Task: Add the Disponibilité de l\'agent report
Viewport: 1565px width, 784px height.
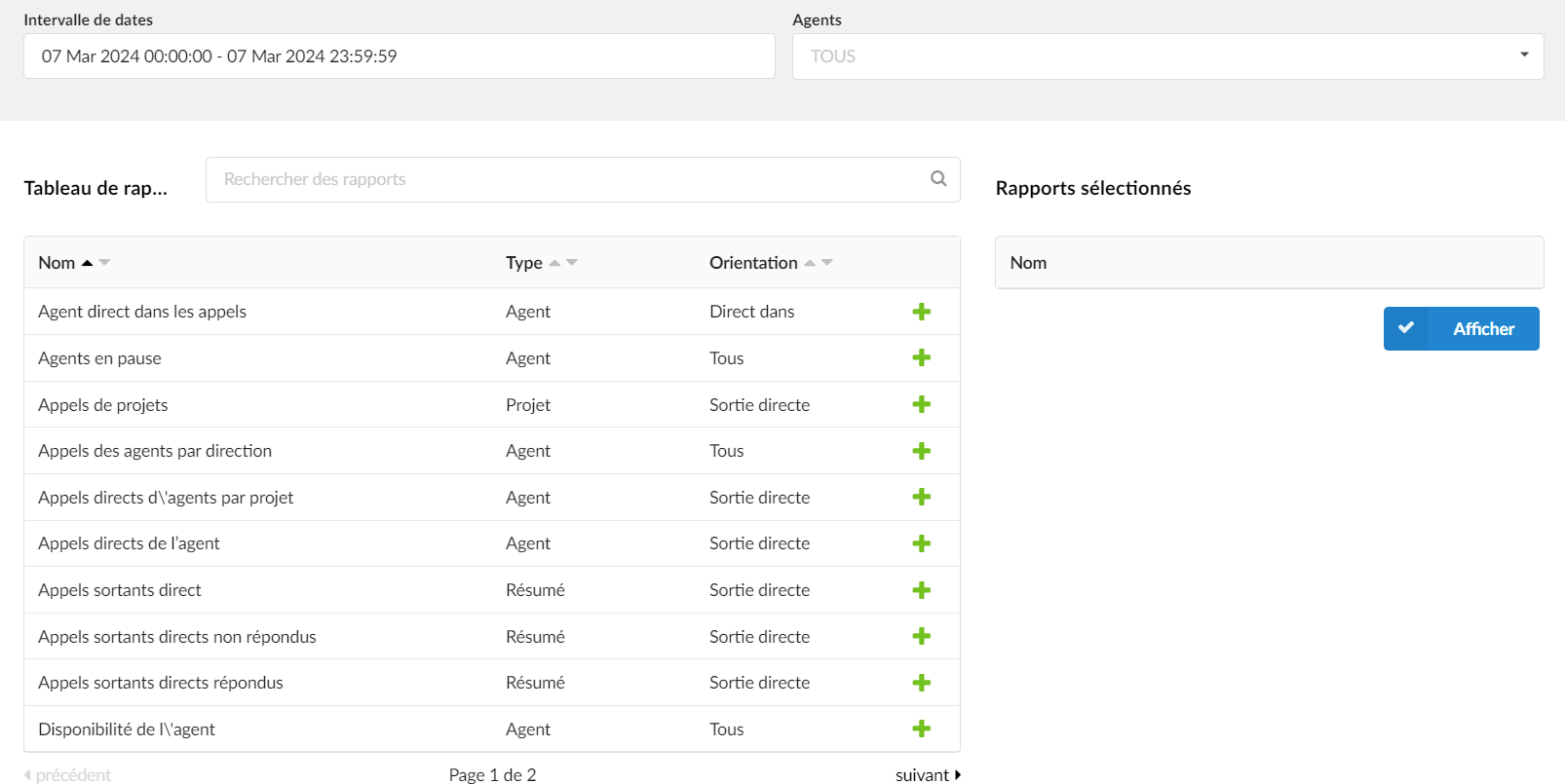Action: (x=921, y=729)
